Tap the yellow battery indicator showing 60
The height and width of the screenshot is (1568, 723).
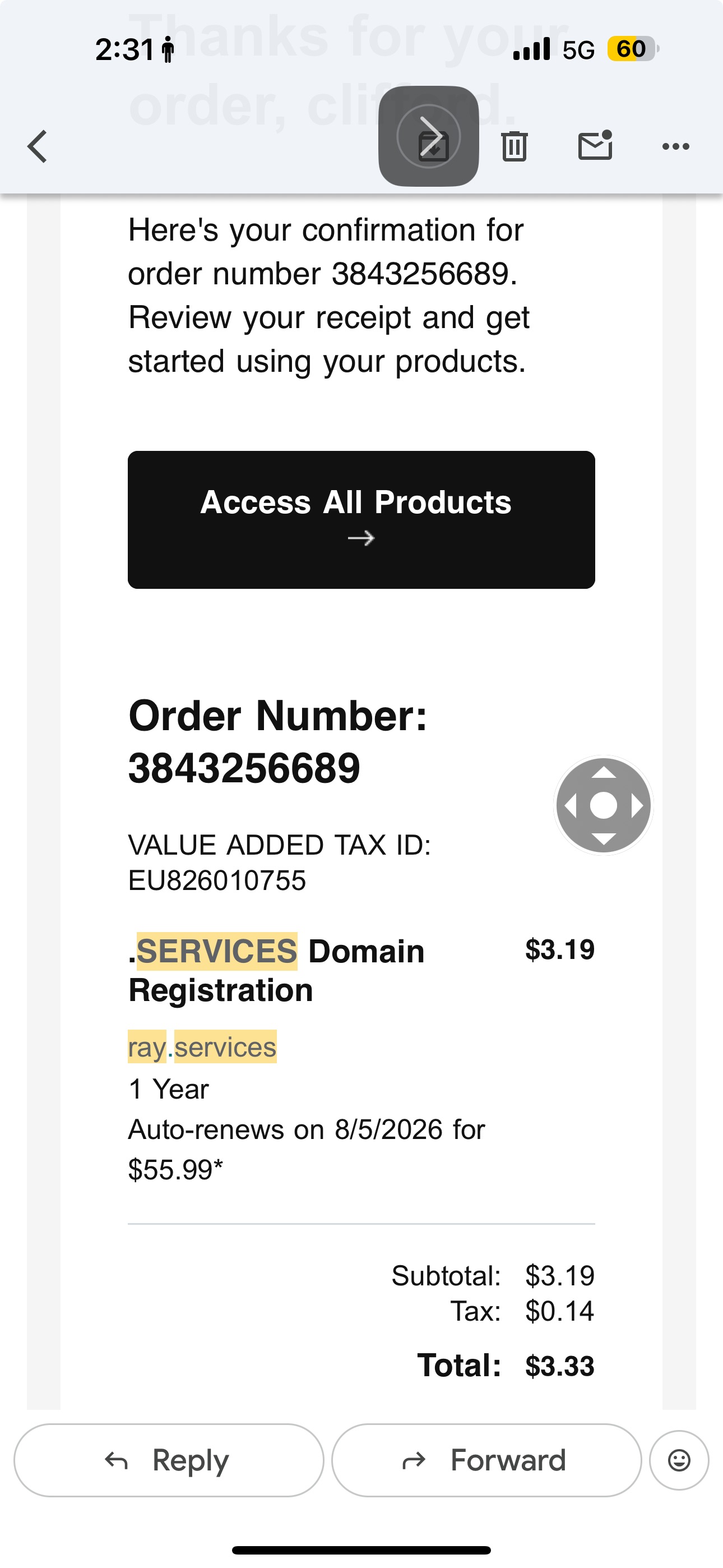coord(632,49)
